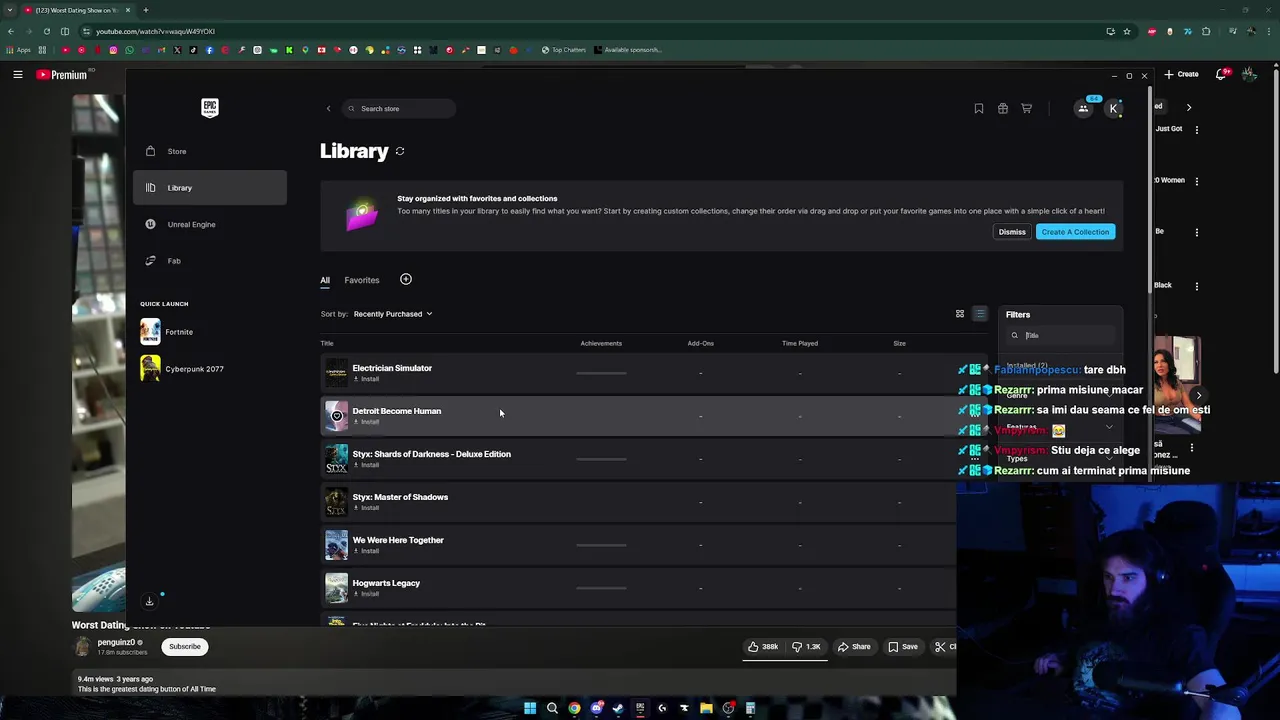The image size is (1280, 720).
Task: Open a new browser tab
Action: coord(146,10)
